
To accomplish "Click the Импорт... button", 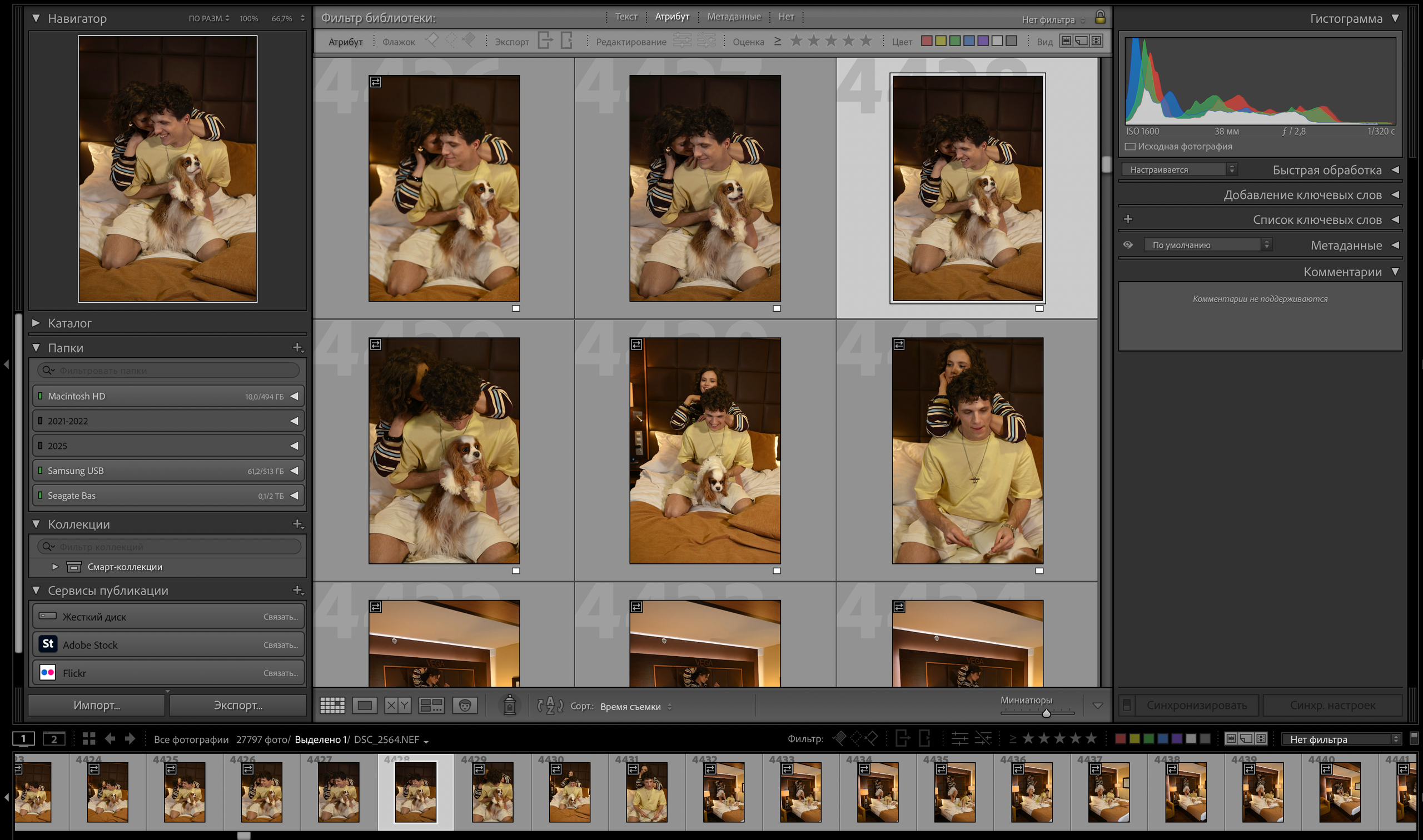I will coord(96,706).
